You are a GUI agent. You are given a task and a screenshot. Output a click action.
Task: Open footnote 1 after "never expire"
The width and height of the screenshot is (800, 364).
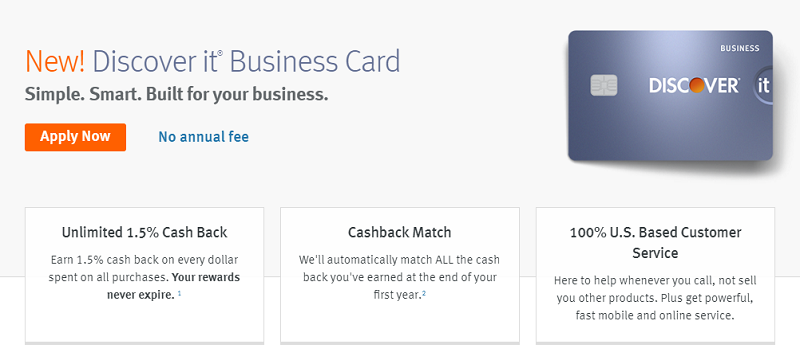tap(180, 294)
